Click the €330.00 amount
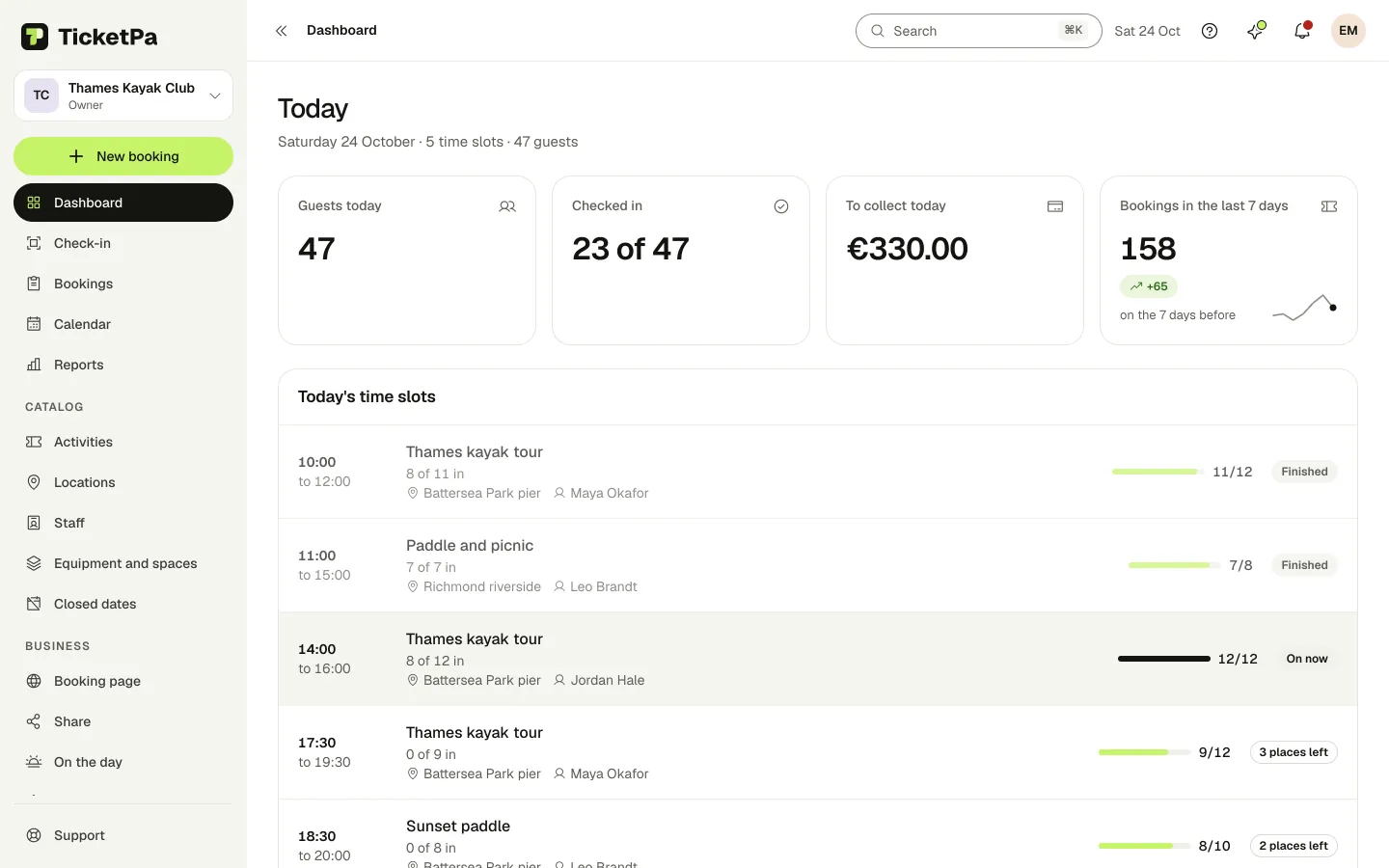 pos(907,249)
